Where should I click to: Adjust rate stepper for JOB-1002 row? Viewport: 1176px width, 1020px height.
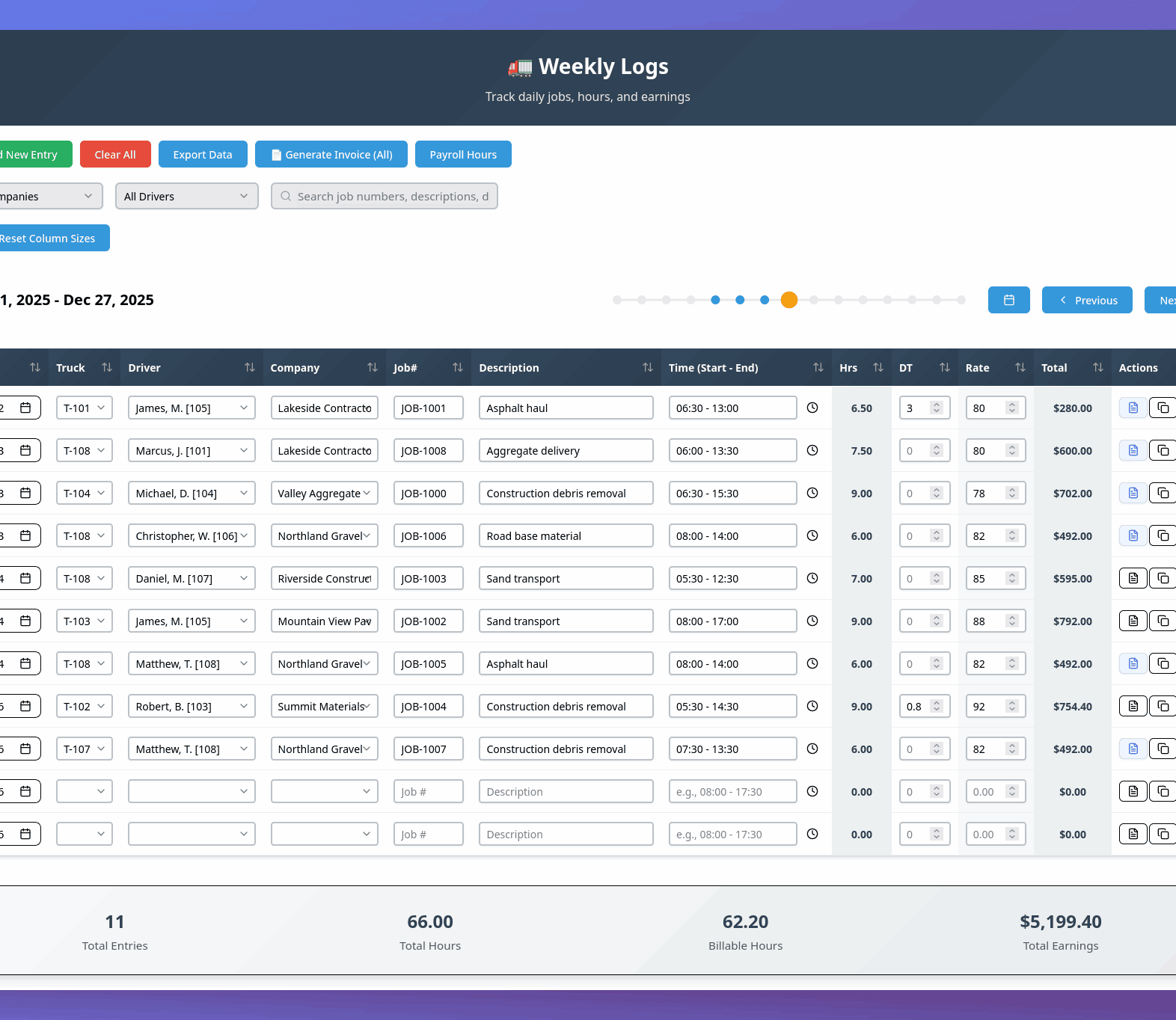point(1011,621)
